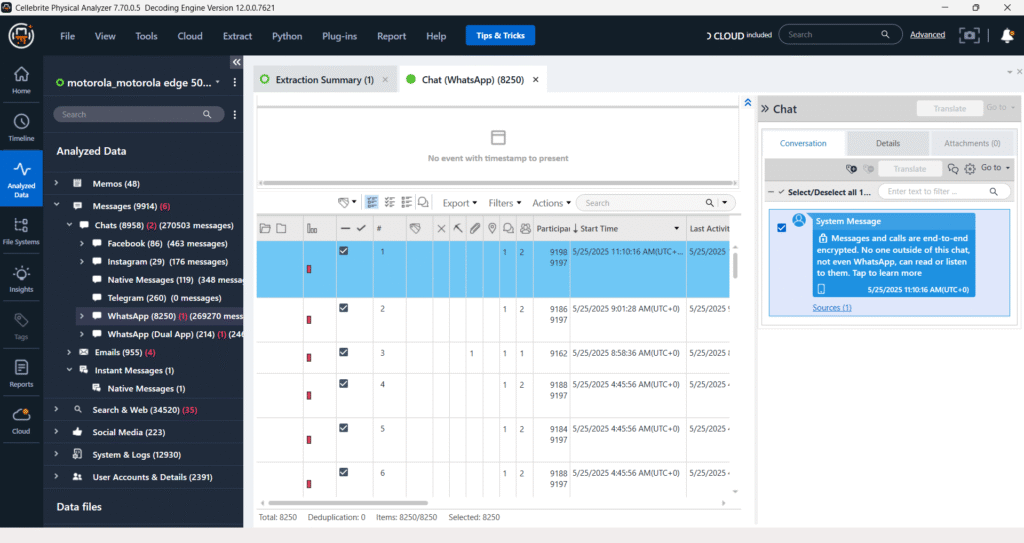Open the File Systems sidebar section
Image resolution: width=1024 pixels, height=543 pixels.
(x=22, y=231)
